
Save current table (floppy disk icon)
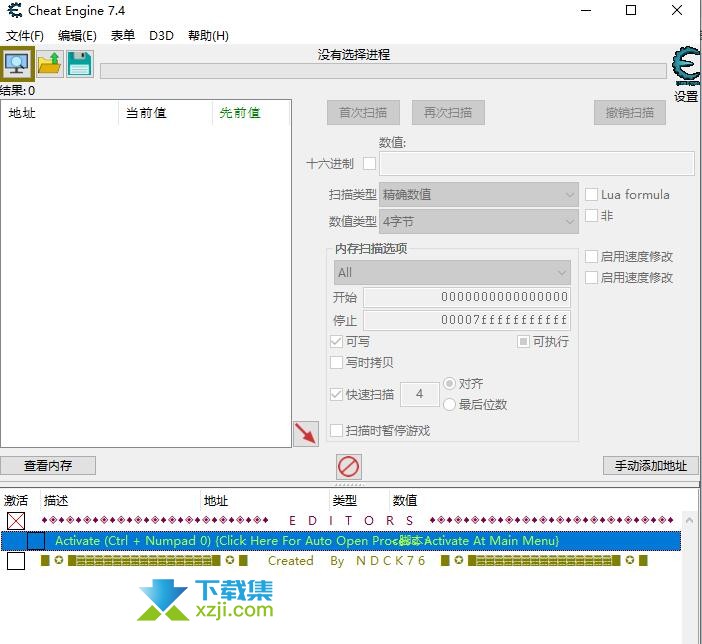[80, 64]
